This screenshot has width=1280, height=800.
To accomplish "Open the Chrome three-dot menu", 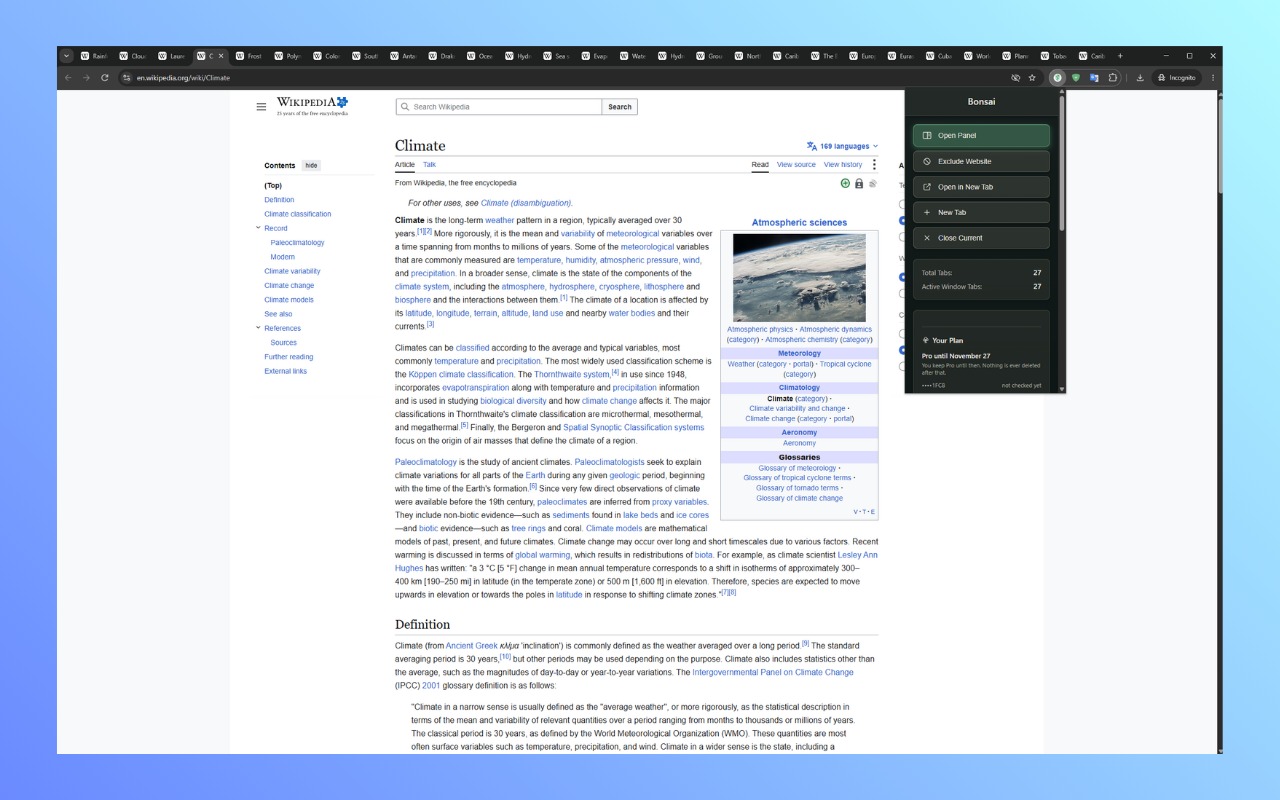I will click(1213, 77).
